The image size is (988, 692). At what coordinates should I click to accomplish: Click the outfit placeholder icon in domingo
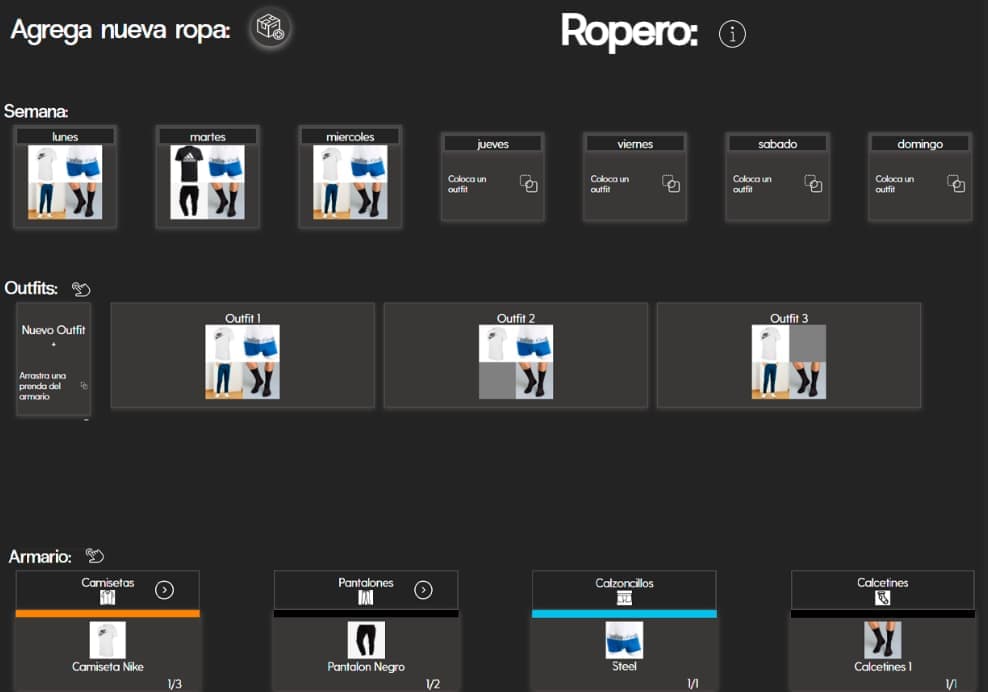point(956,184)
